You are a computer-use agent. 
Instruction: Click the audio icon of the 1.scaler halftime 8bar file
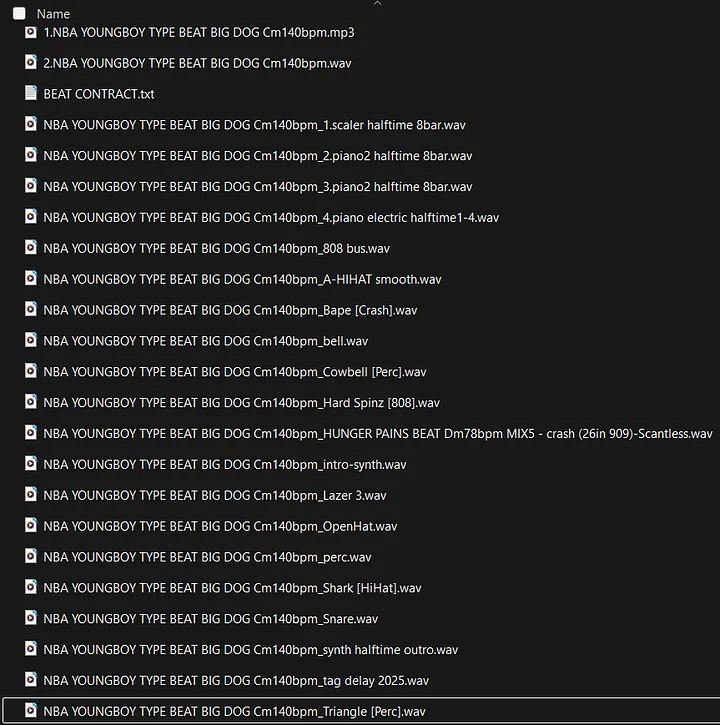31,124
